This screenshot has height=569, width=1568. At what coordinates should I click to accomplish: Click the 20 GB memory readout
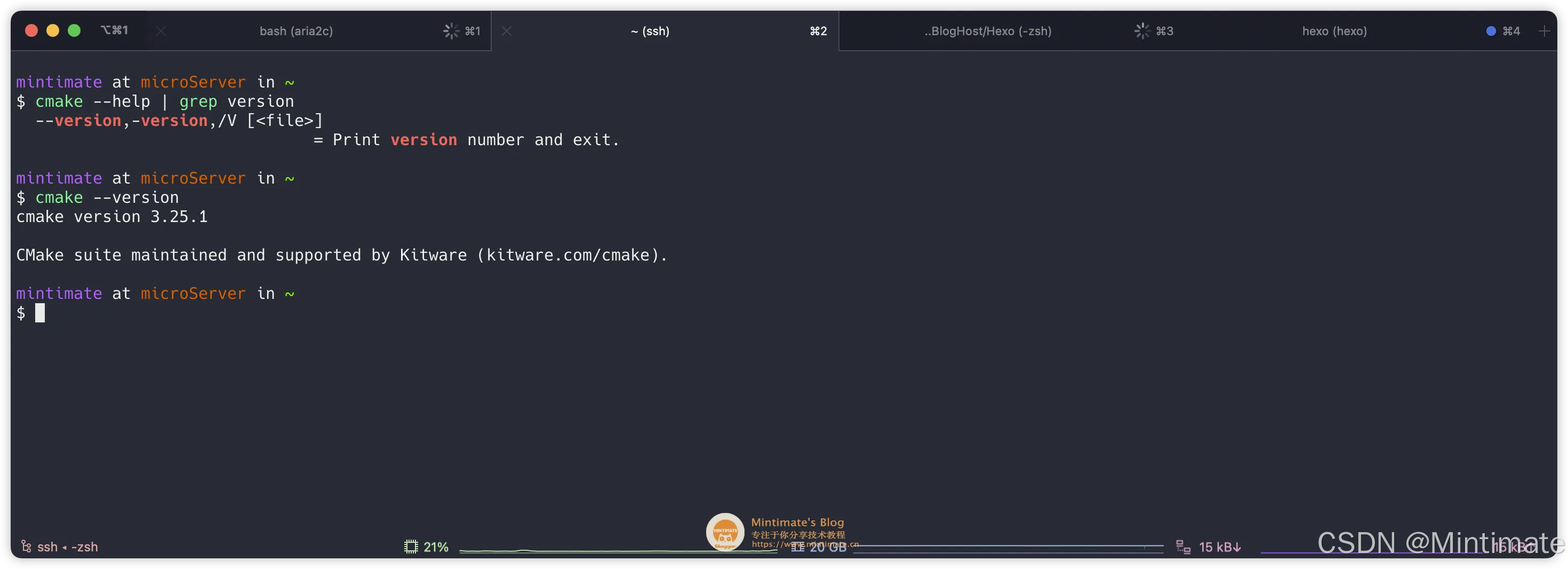point(827,547)
